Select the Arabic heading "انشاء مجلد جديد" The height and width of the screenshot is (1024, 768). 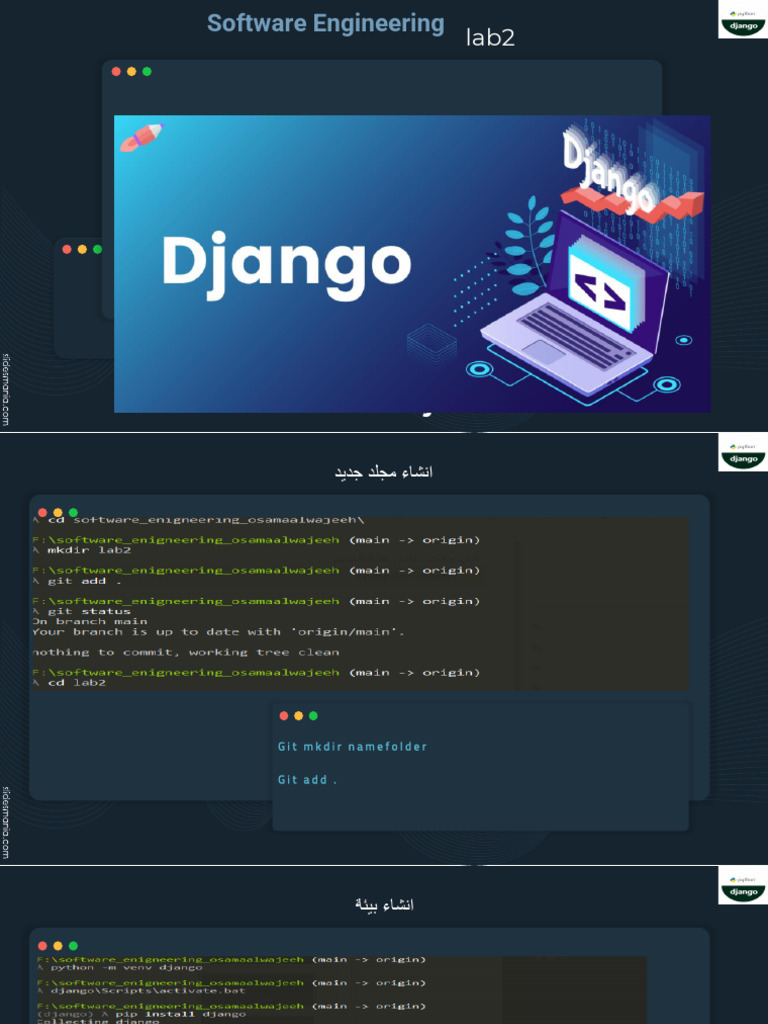pos(384,472)
